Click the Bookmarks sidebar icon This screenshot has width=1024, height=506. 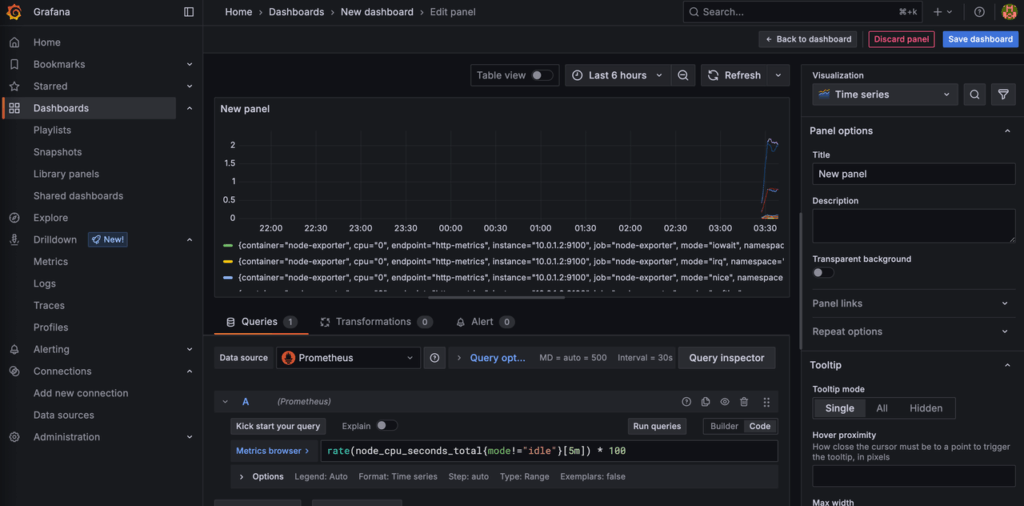pos(14,64)
